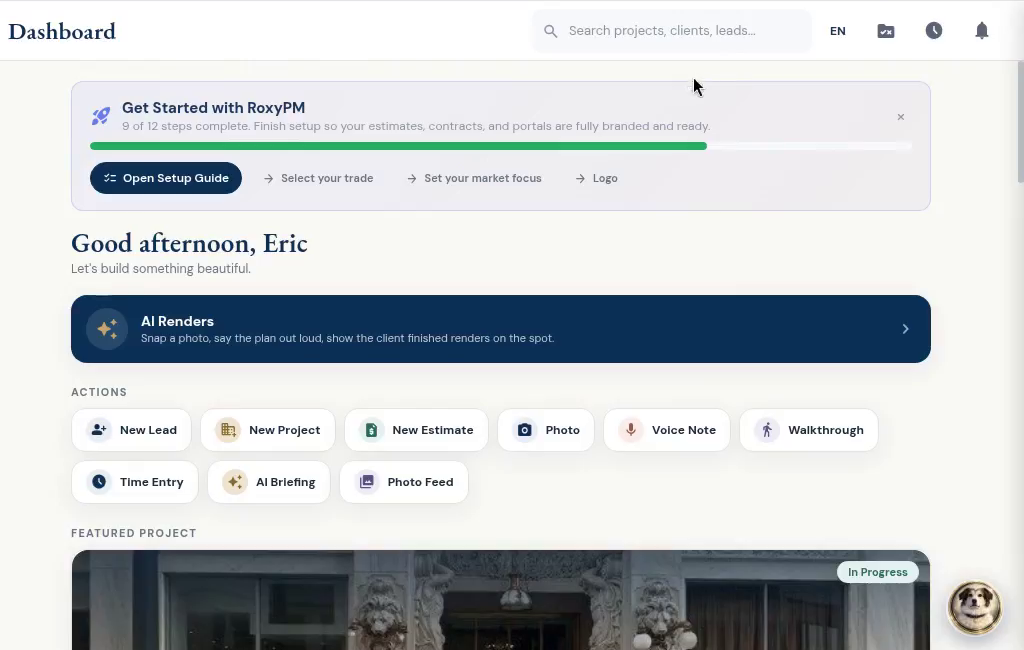Add a Time Entry

pyautogui.click(x=135, y=482)
